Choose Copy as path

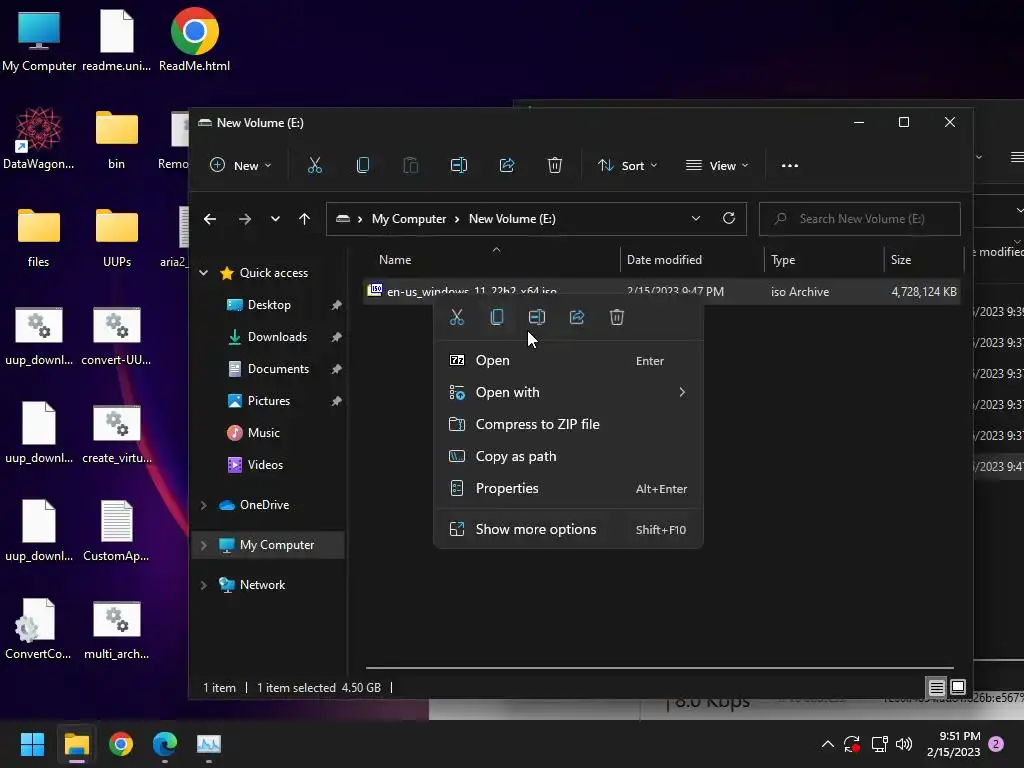tap(568, 456)
